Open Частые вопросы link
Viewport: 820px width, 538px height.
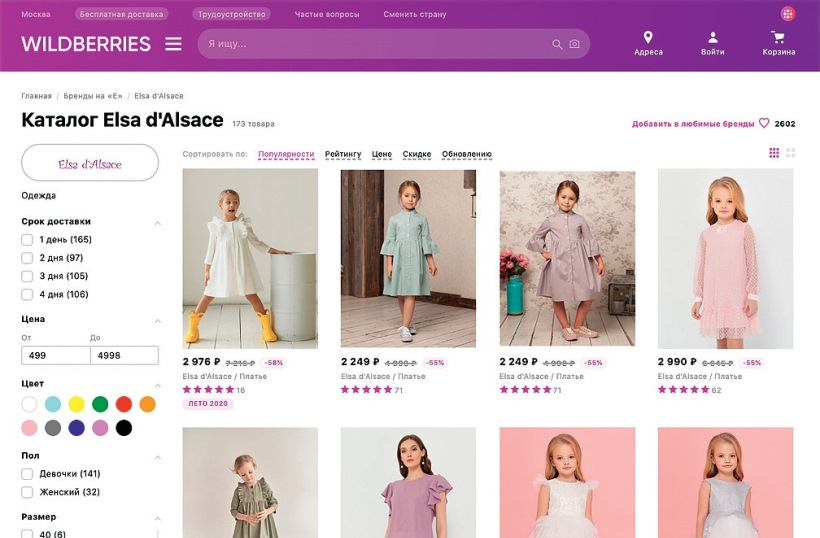point(327,14)
